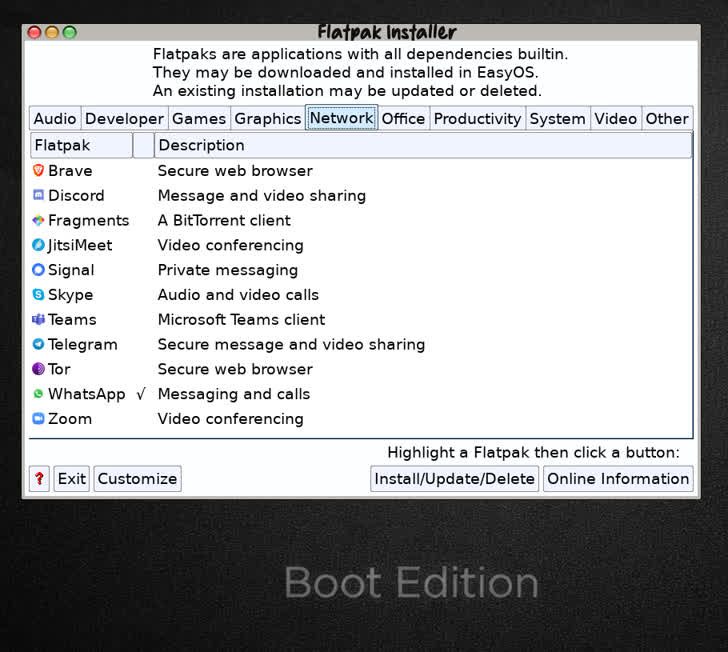728x652 pixels.
Task: Select the Discord icon in list
Action: [39, 196]
